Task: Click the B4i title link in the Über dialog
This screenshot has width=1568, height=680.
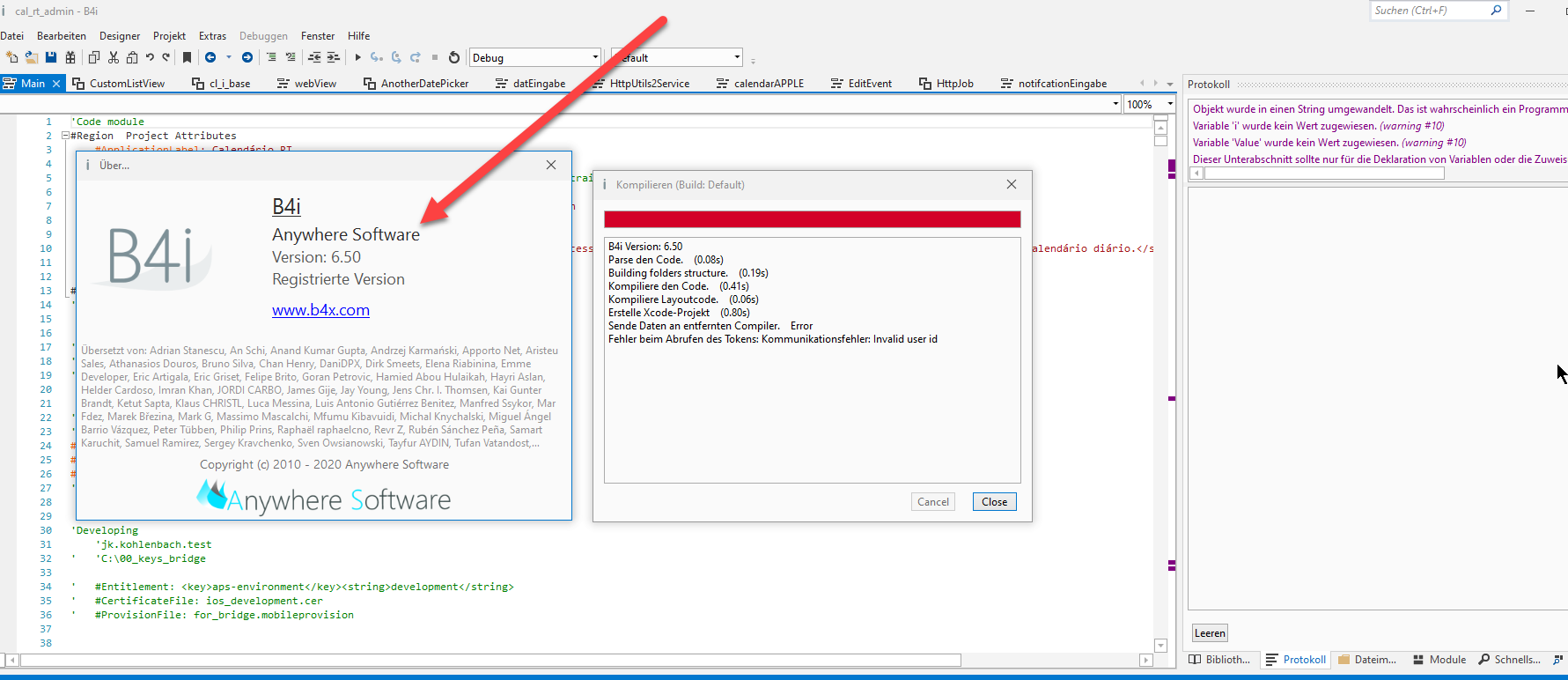Action: [x=286, y=206]
